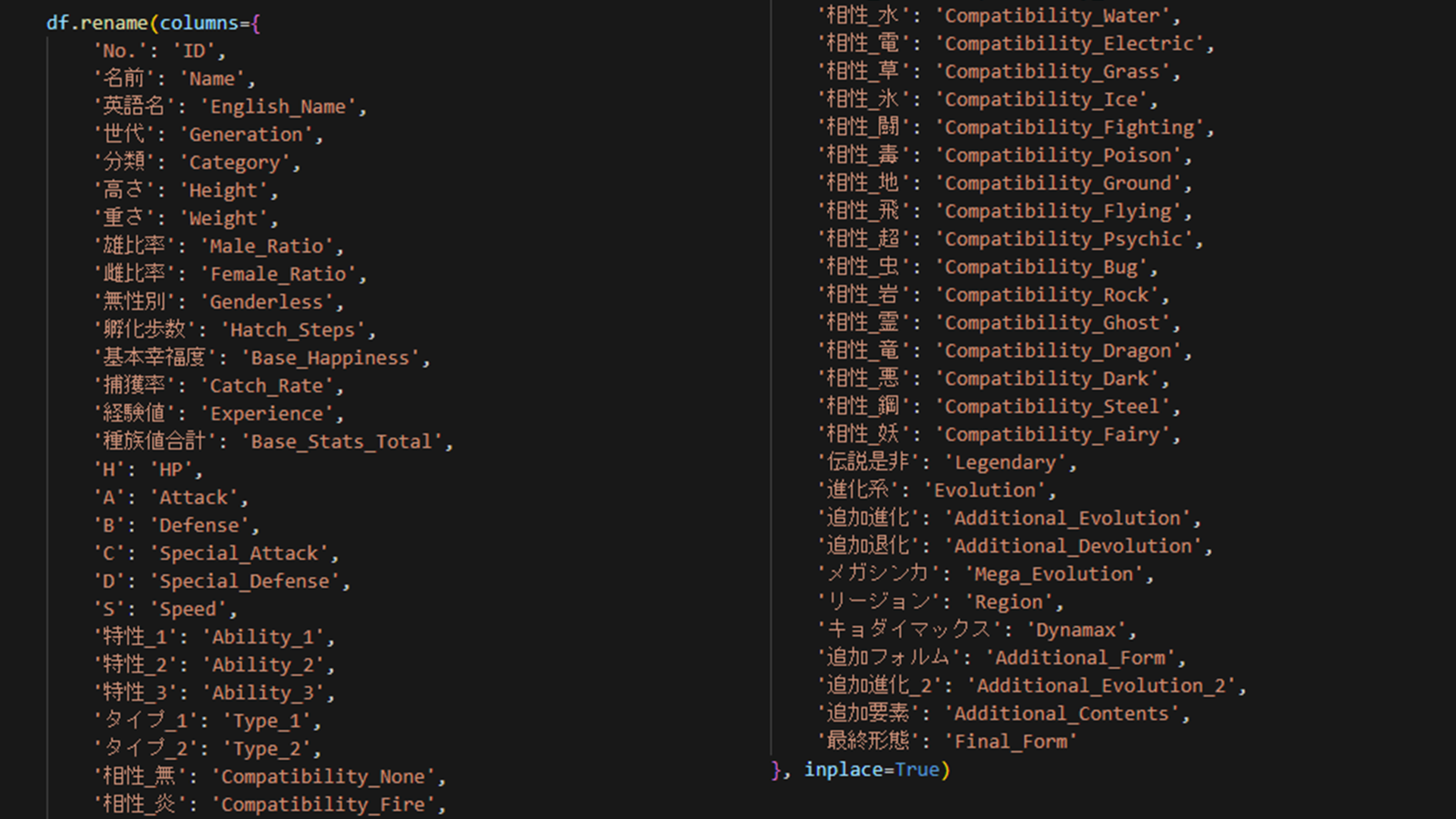The height and width of the screenshot is (819, 1456).
Task: Select 'Compatibility_Psychic' value
Action: pyautogui.click(x=1064, y=238)
